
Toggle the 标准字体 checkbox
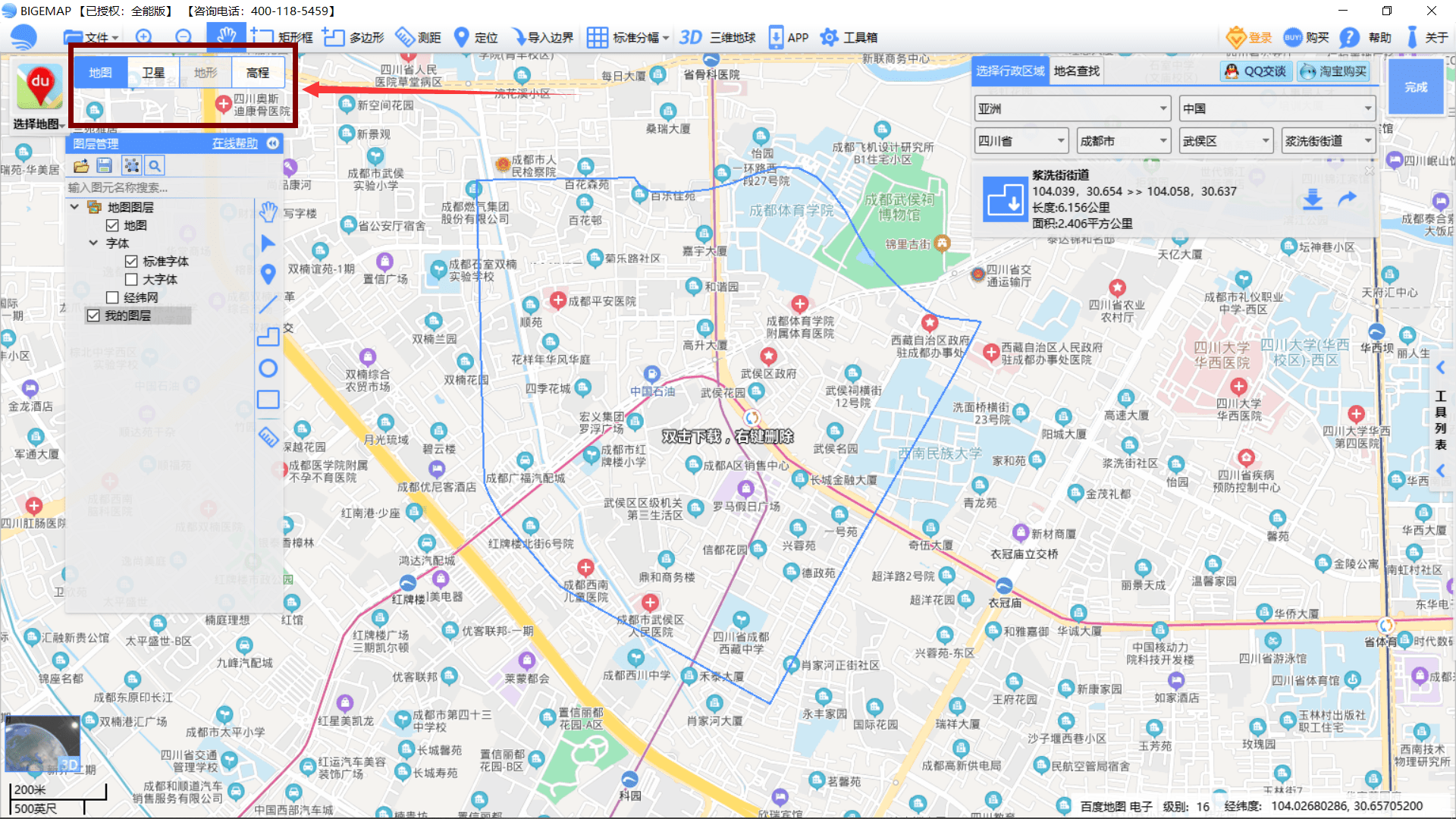tap(131, 261)
